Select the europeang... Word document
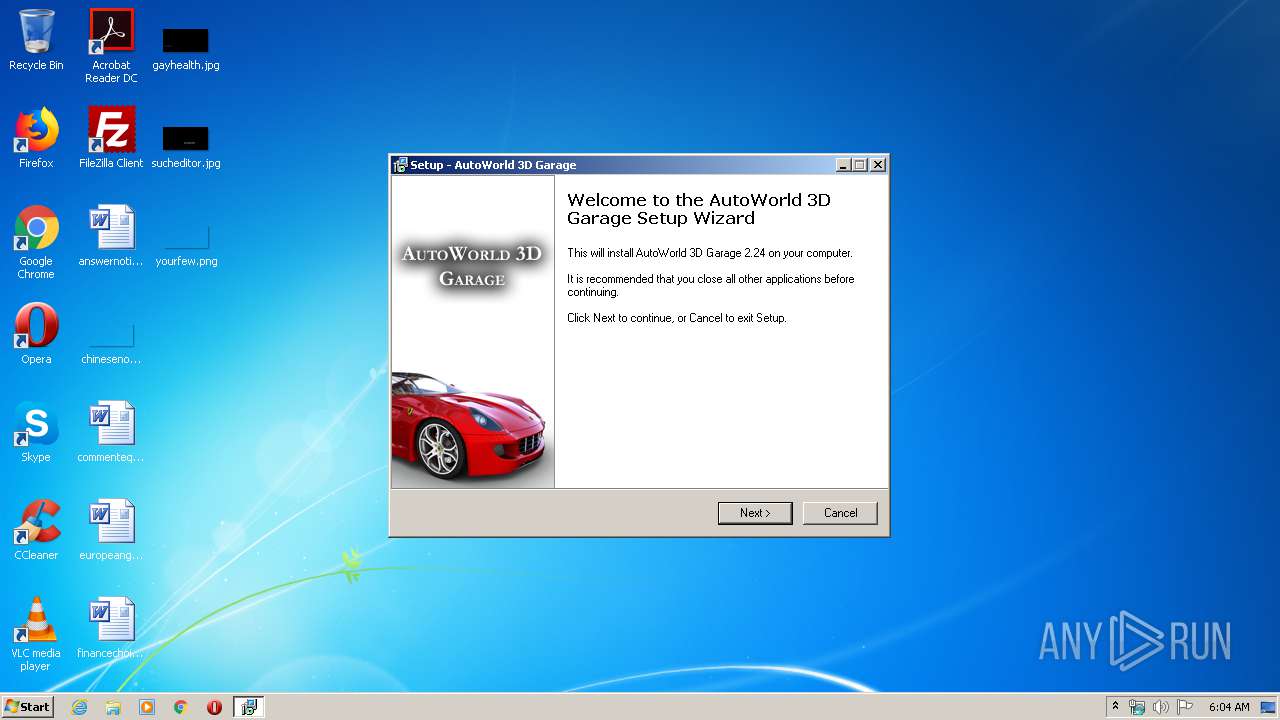The image size is (1280, 720). (x=111, y=530)
